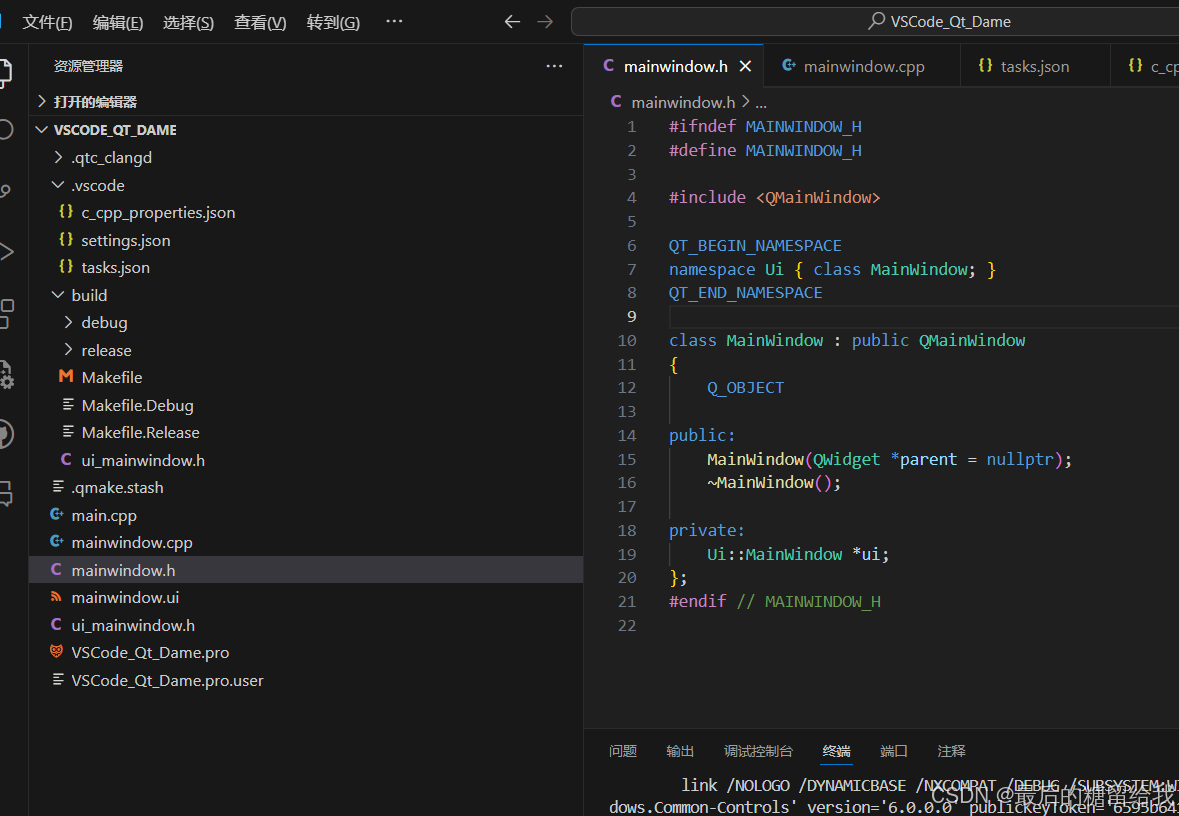Screen dimensions: 1179x816
Task: Click line number 9 in the gutter
Action: click(x=632, y=316)
